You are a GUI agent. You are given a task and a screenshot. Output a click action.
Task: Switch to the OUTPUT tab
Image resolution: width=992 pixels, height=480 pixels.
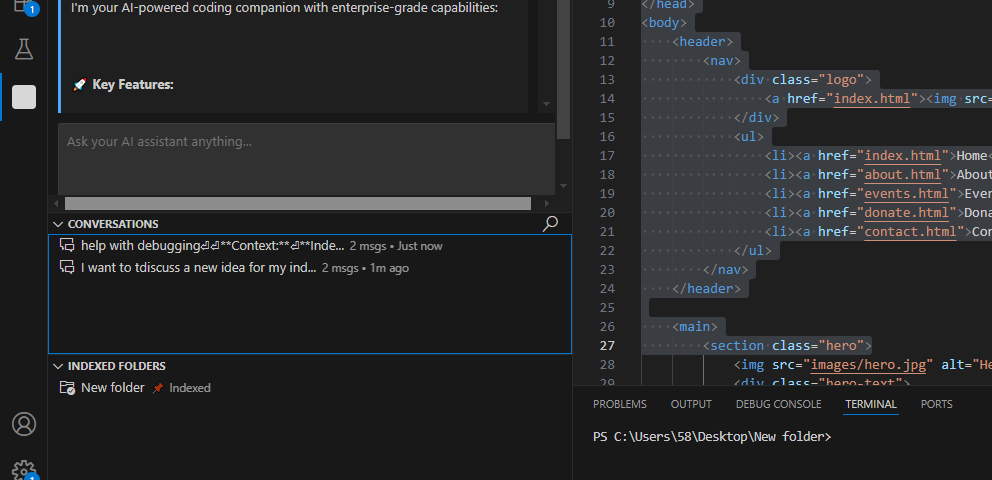coord(691,404)
